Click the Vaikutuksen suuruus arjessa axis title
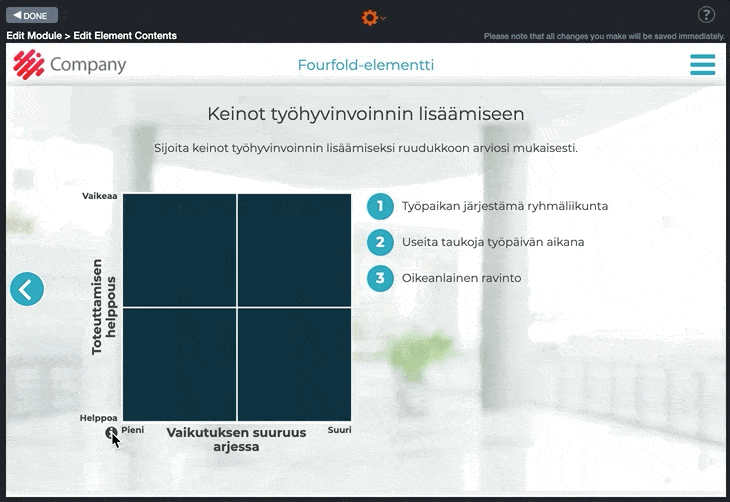Viewport: 730px width, 502px height. click(236, 439)
